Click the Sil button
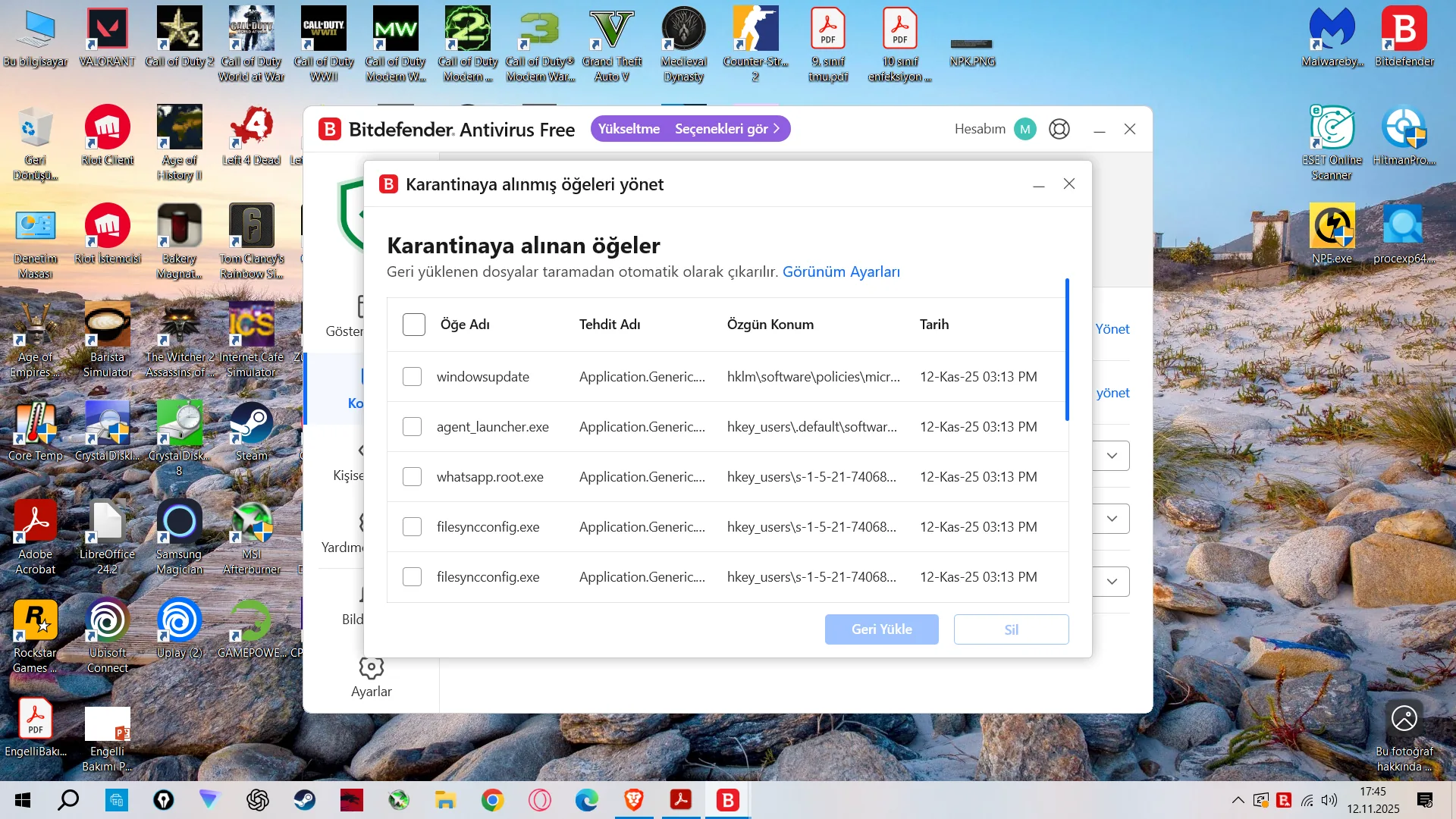Viewport: 1456px width, 819px height. [x=1012, y=629]
